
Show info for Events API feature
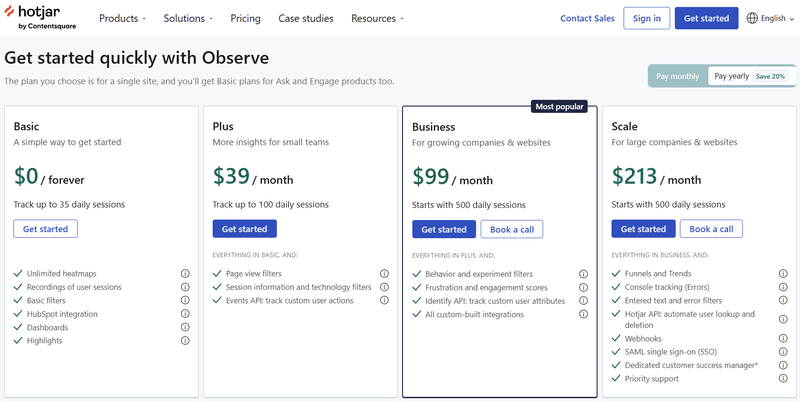click(x=384, y=300)
